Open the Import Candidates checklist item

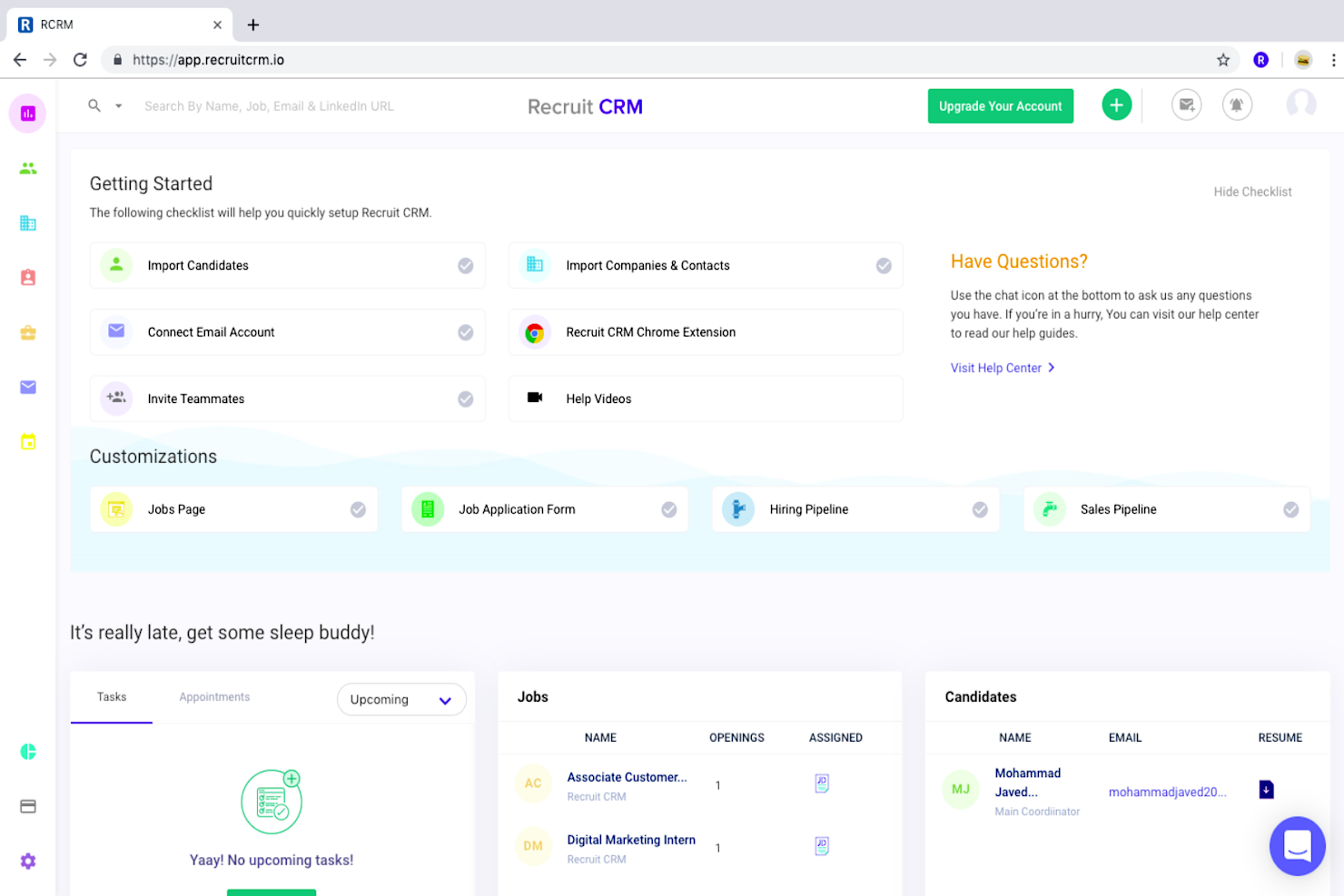(287, 266)
